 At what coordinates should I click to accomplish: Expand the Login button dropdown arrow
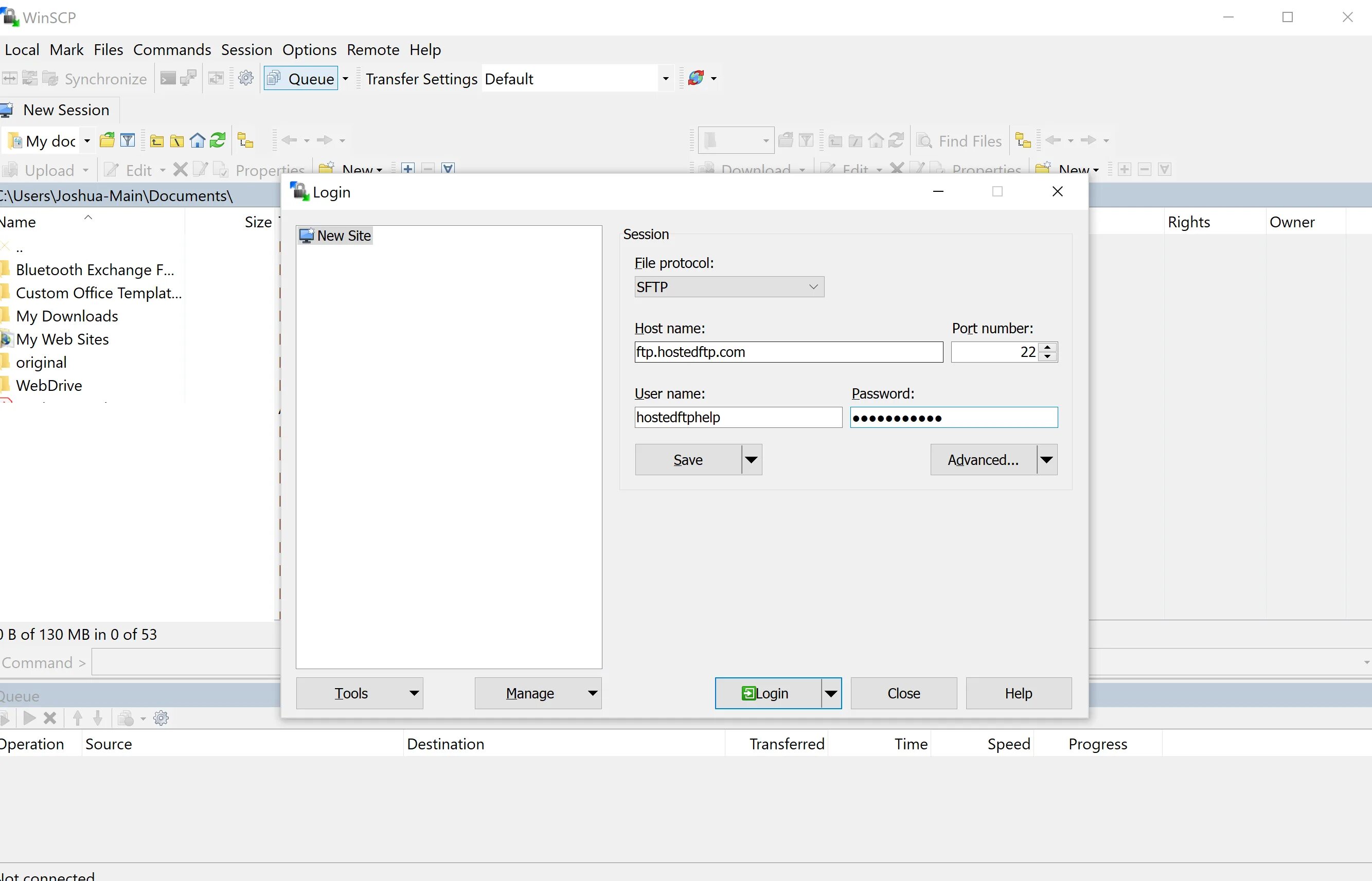click(831, 693)
